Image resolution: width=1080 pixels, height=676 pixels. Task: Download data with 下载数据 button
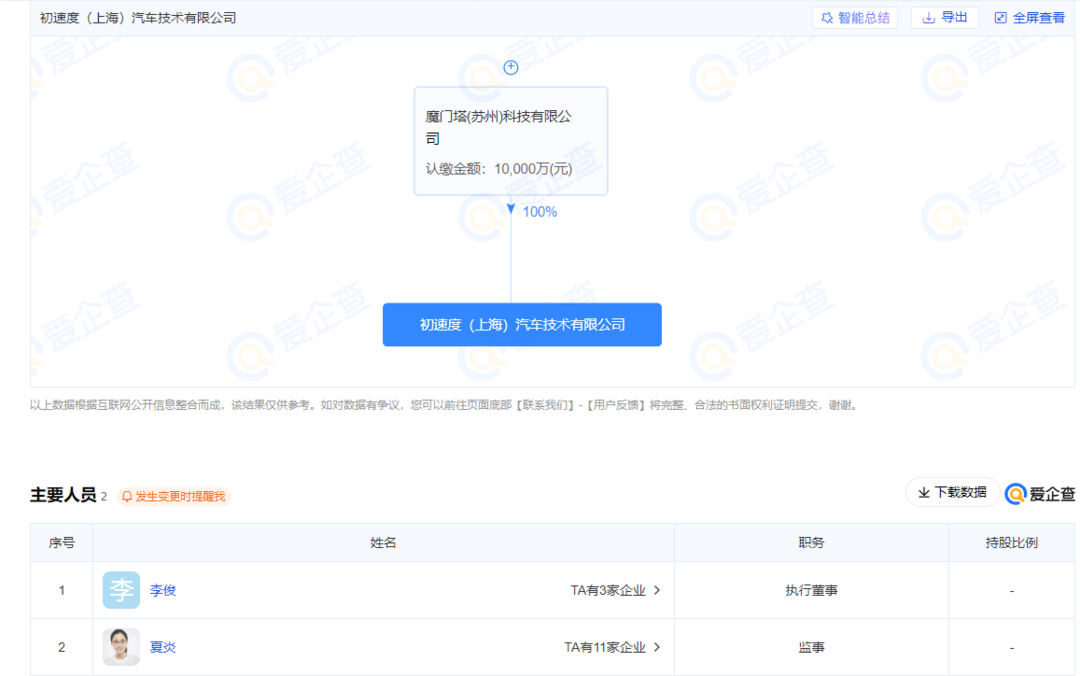[x=952, y=492]
